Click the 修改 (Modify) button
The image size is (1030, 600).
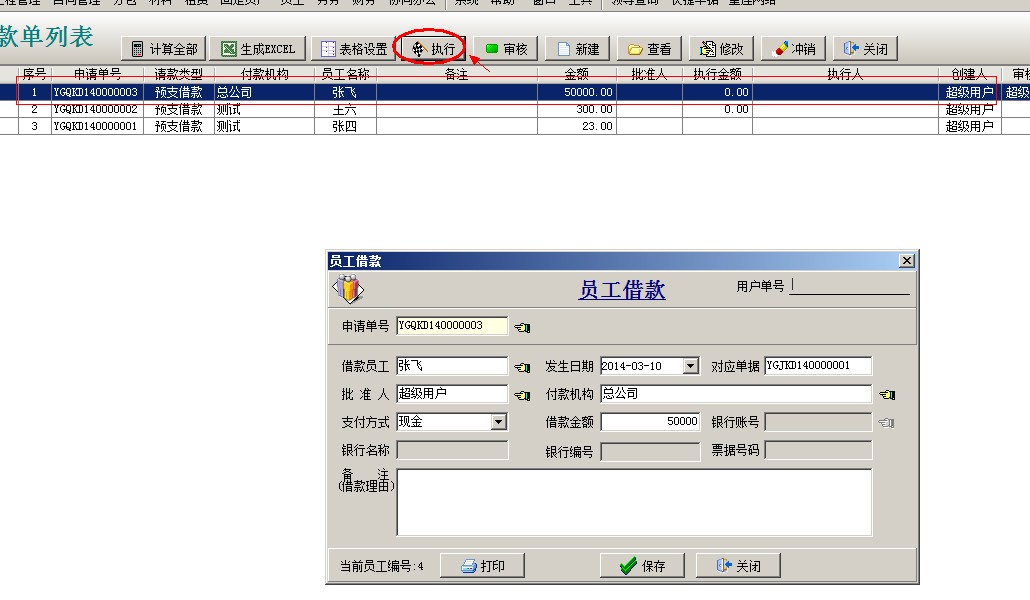(722, 49)
